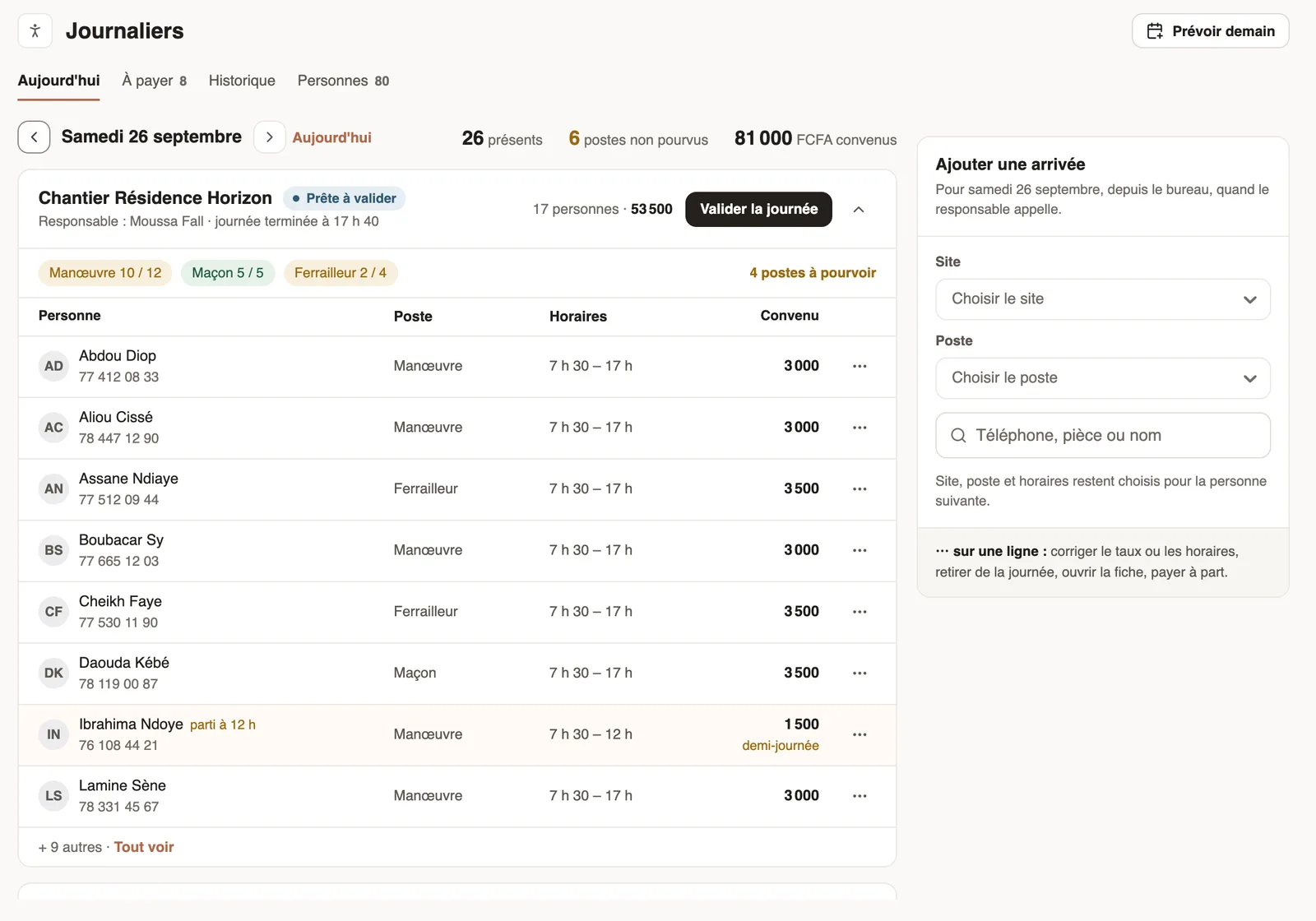Jump back to Aujourd'hui date link
This screenshot has height=921, width=1316.
[x=332, y=137]
